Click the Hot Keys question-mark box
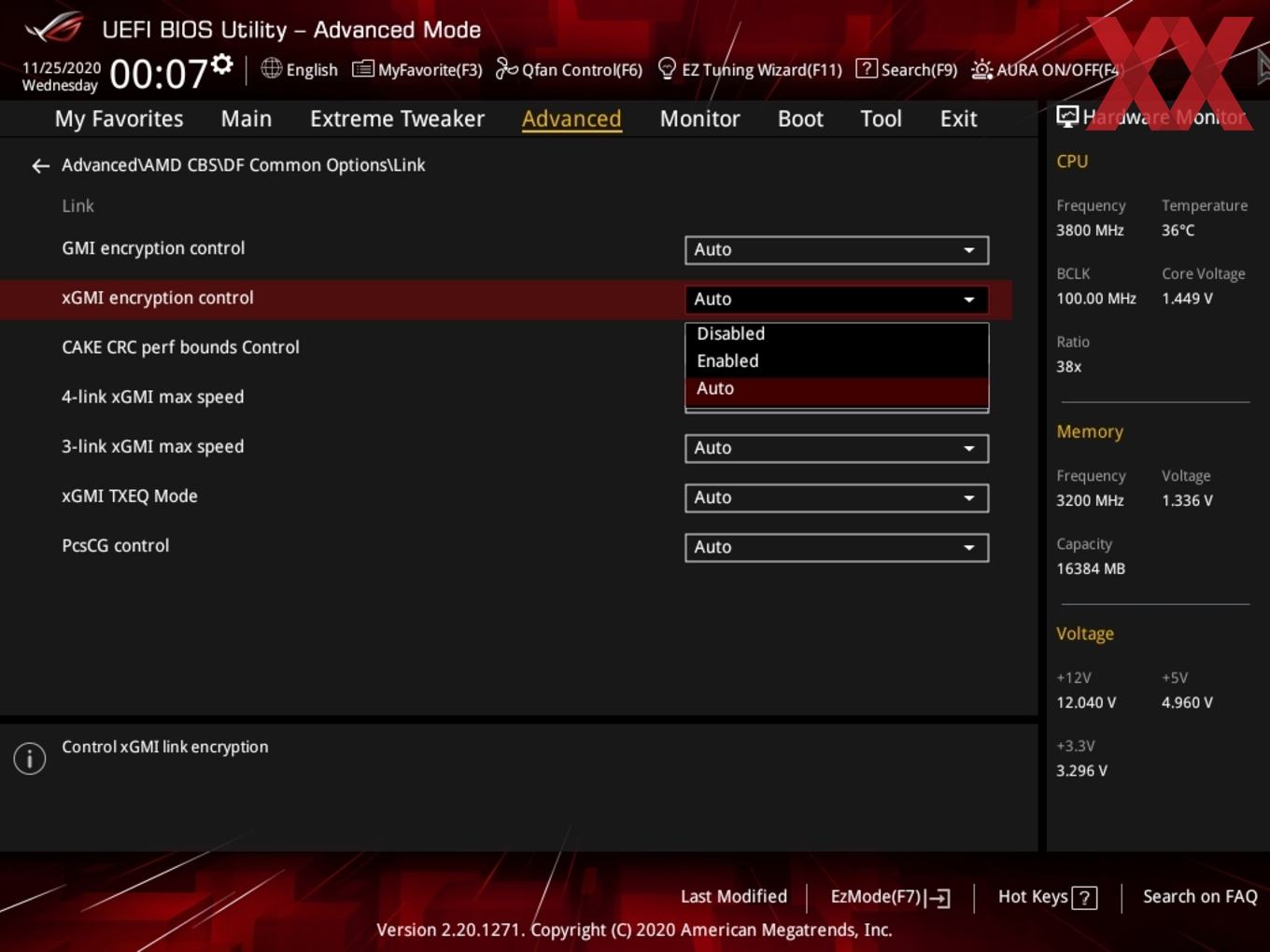 coord(1084,898)
